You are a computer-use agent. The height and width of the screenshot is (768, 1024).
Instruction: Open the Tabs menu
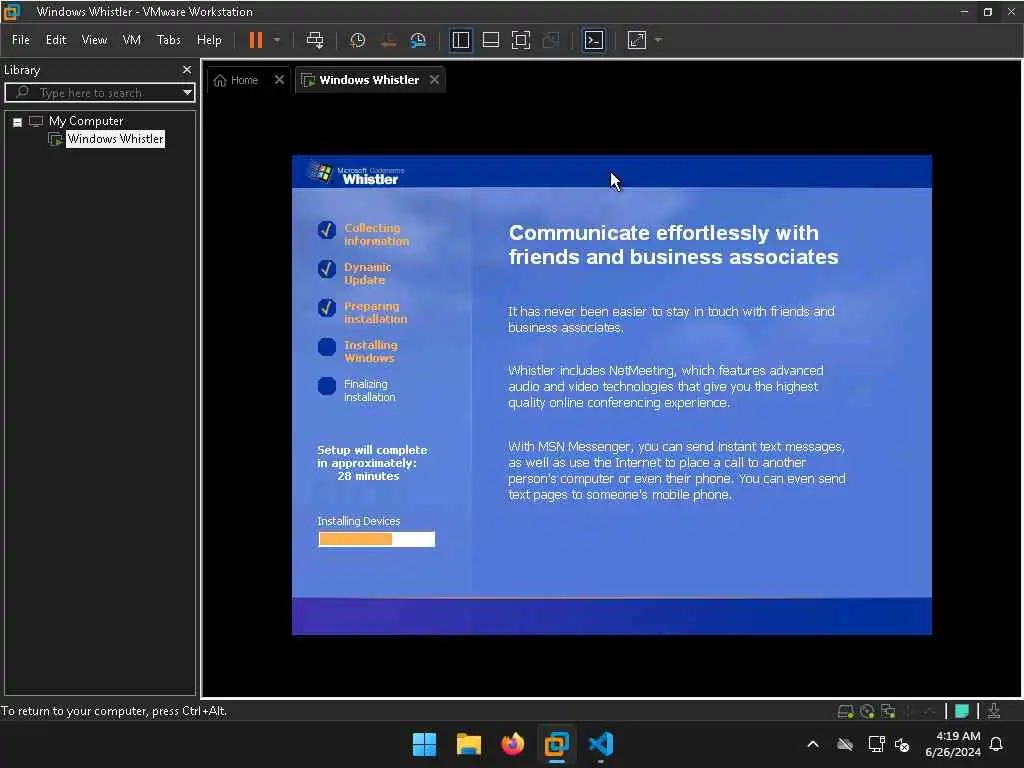click(168, 40)
